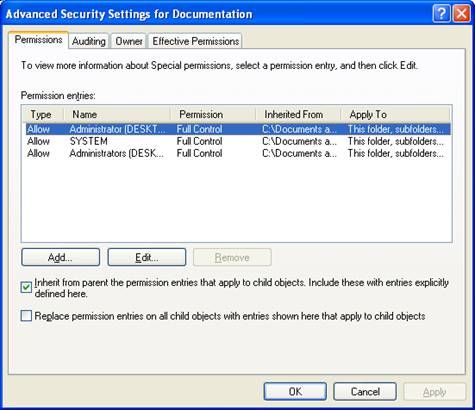Enable Replace permission entries on child objects
The image size is (475, 410).
[x=26, y=316]
